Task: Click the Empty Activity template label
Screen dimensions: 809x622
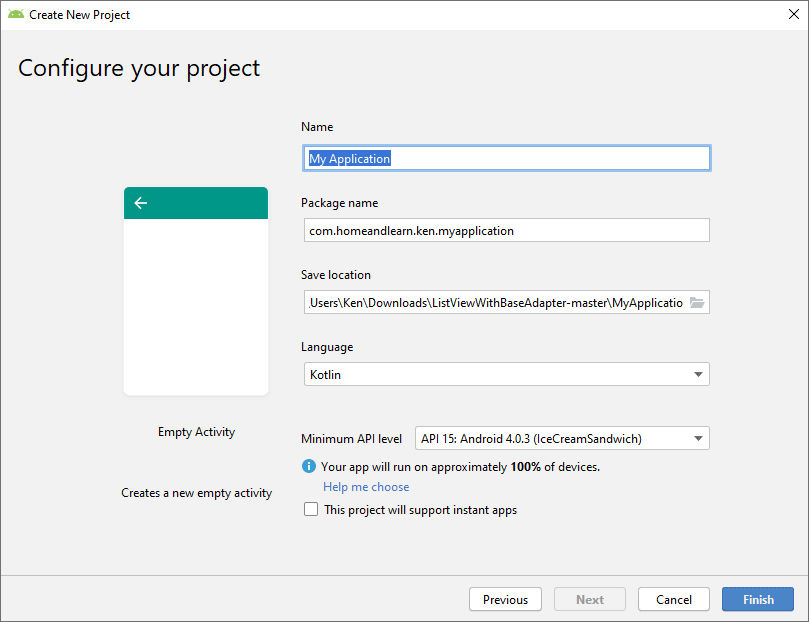Action: tap(196, 432)
